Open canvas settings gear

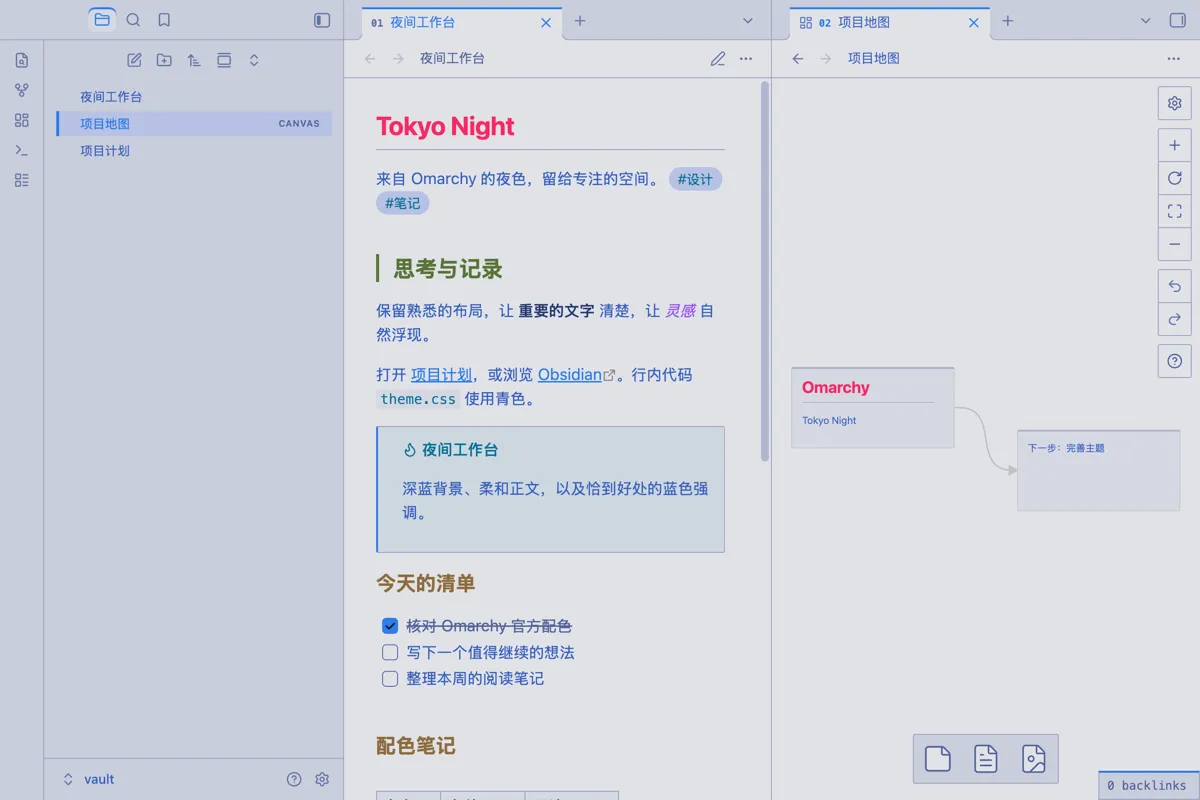(x=1175, y=103)
